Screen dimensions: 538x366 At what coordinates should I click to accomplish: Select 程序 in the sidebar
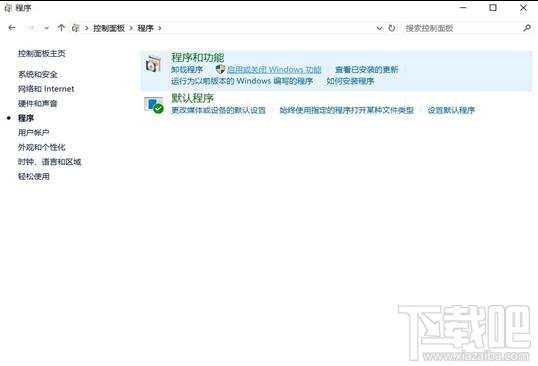[x=26, y=118]
